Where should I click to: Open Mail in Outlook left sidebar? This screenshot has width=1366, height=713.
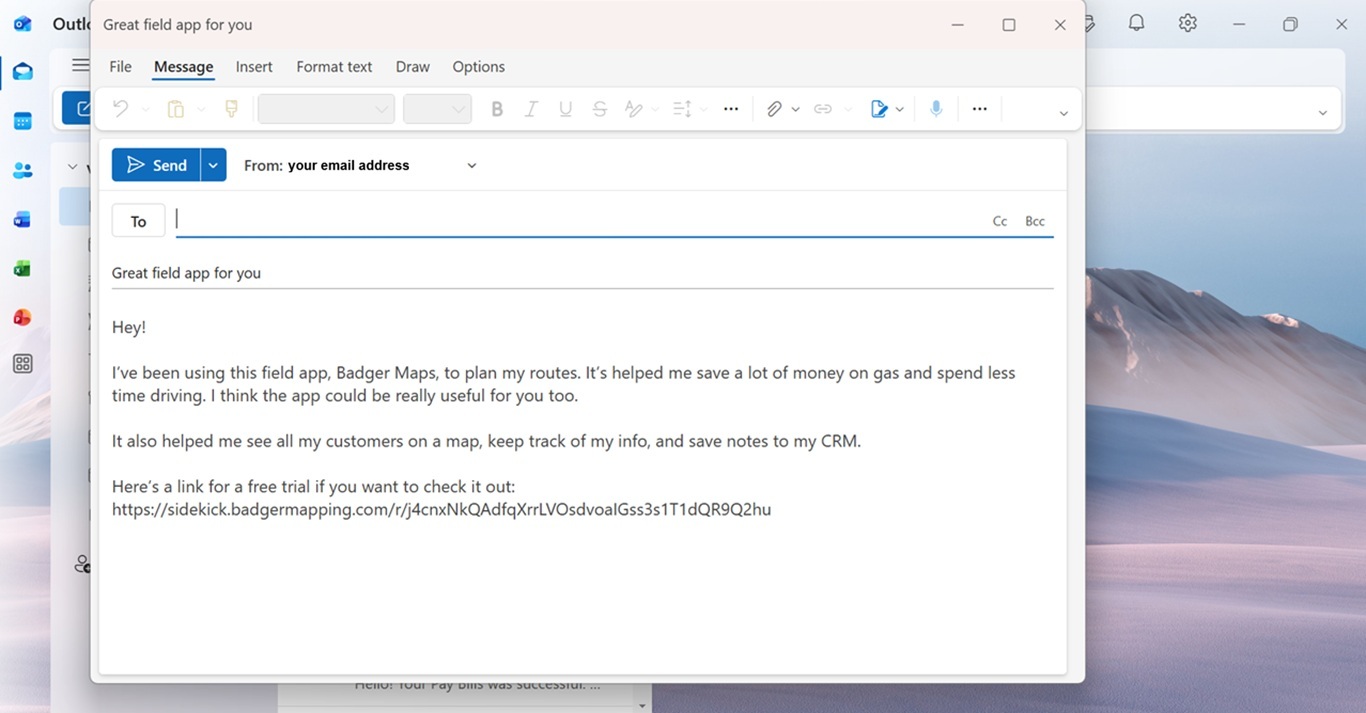point(22,72)
